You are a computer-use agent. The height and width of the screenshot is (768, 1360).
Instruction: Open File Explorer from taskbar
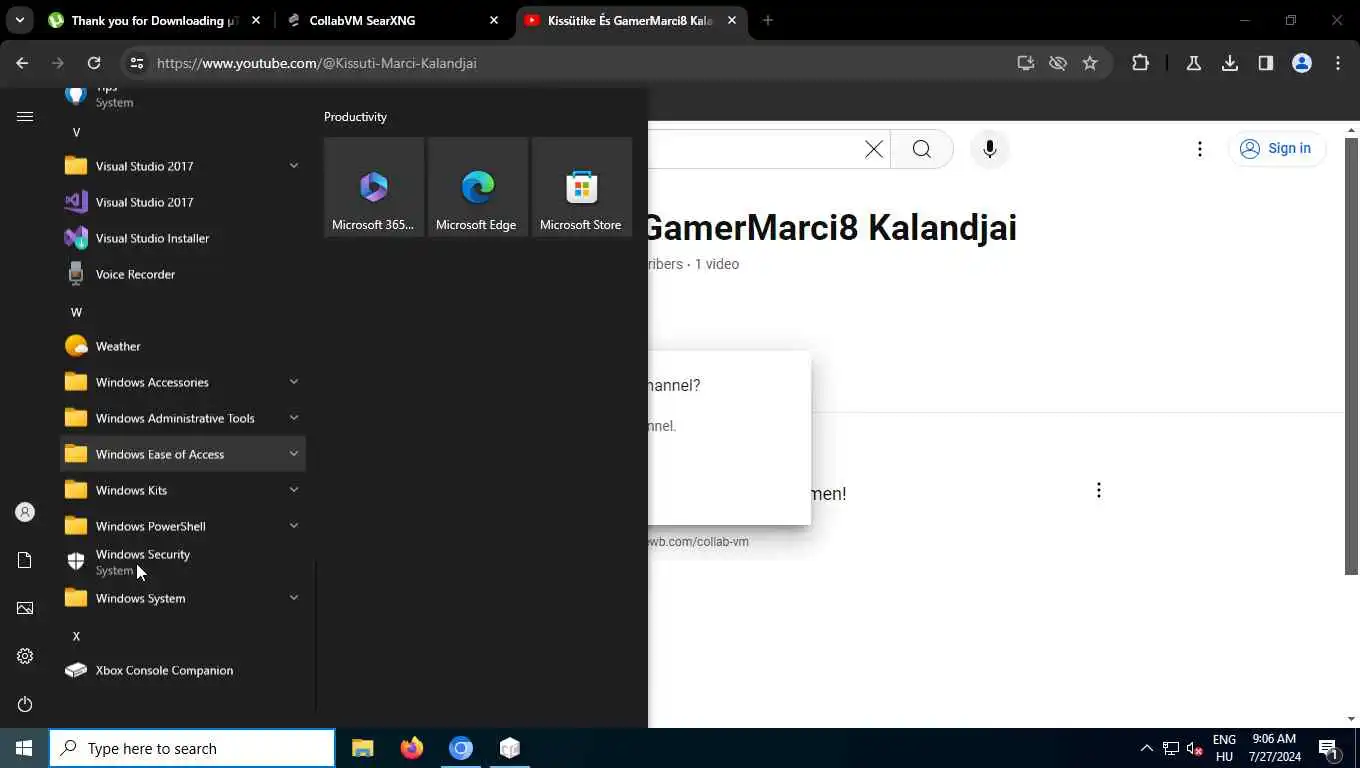click(x=363, y=748)
